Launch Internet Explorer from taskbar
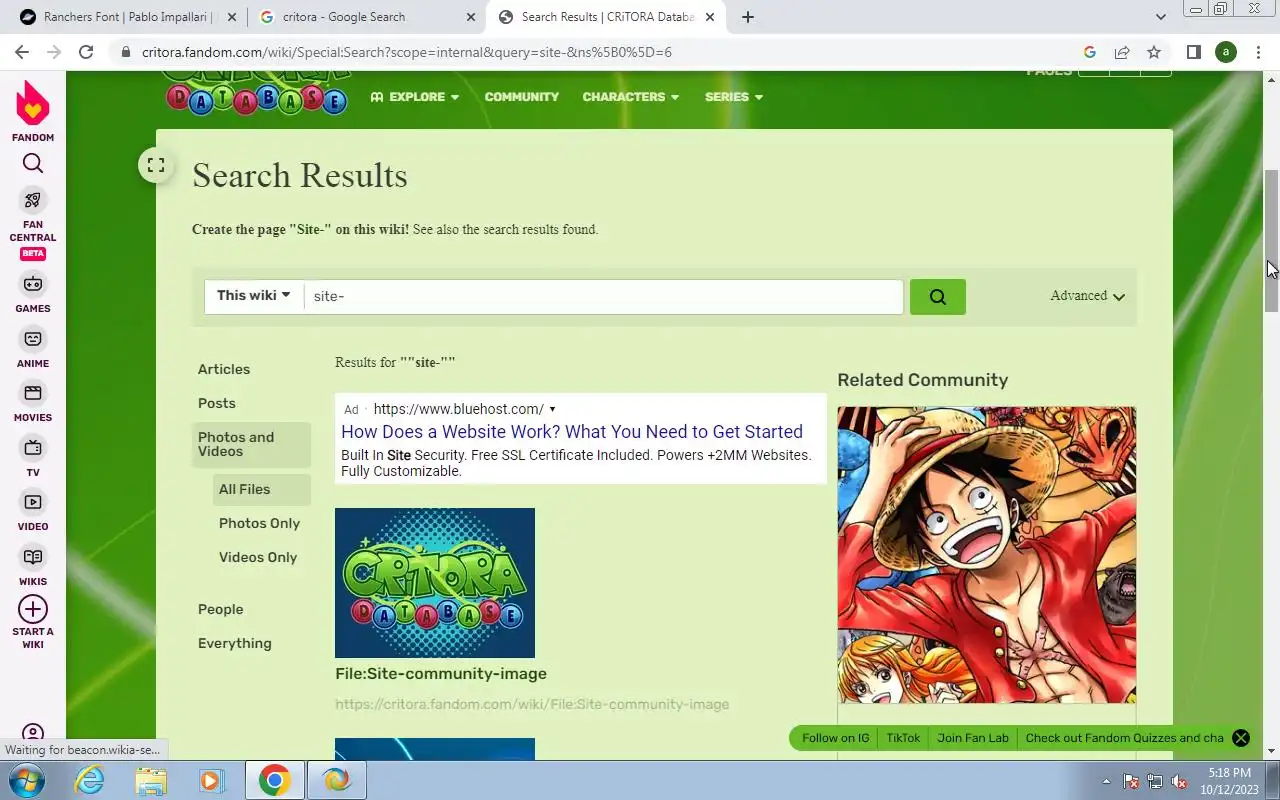The height and width of the screenshot is (800, 1280). [90, 780]
